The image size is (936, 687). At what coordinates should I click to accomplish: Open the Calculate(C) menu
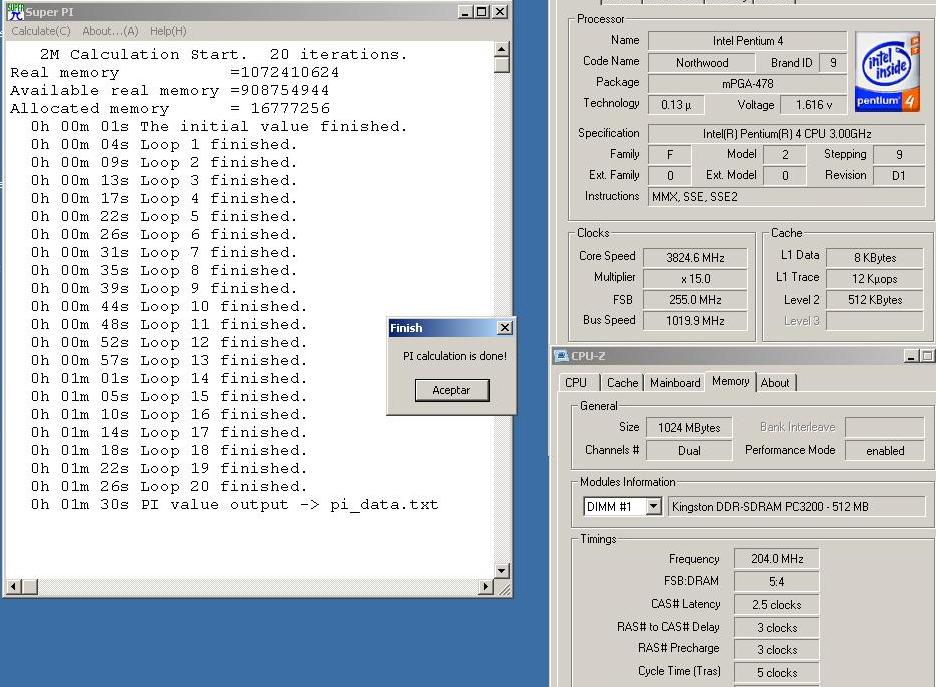tap(41, 31)
